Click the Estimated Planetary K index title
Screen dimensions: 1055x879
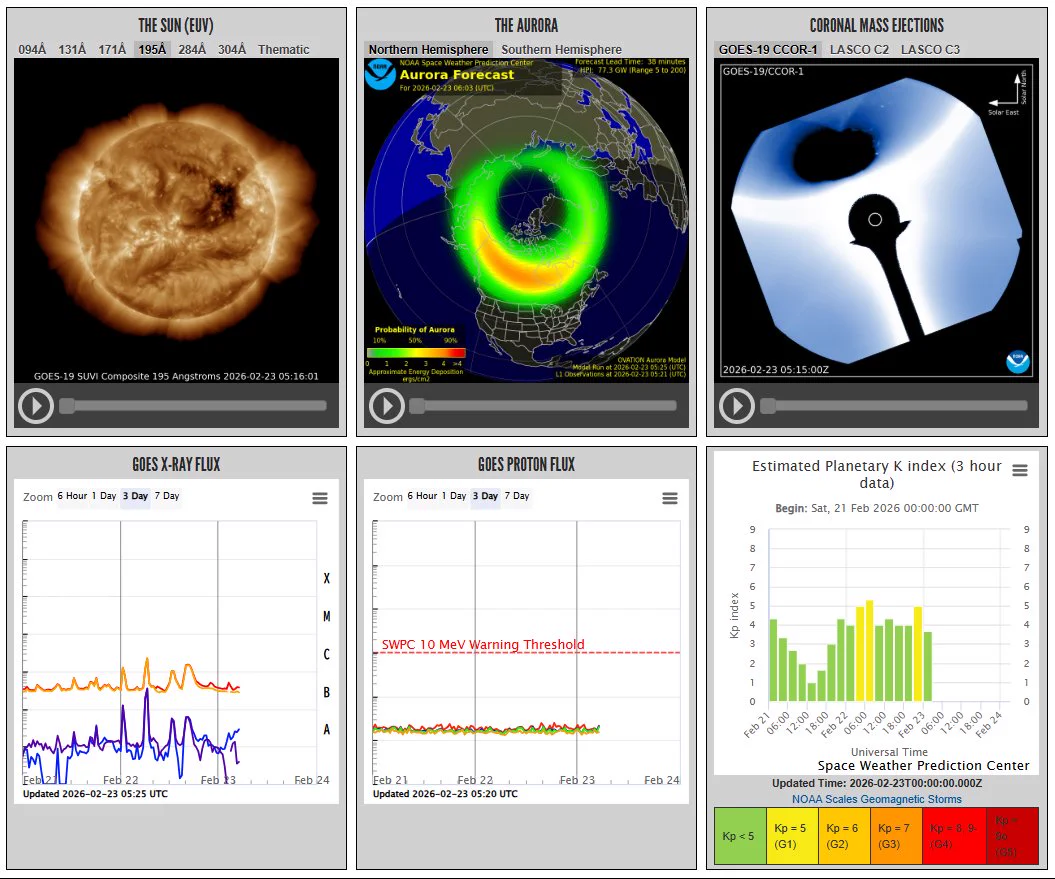(x=877, y=474)
